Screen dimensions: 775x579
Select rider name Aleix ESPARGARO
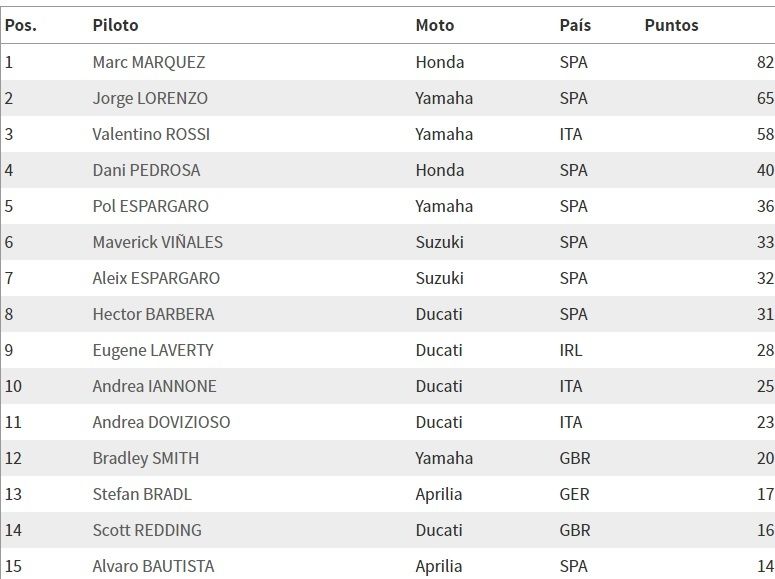pyautogui.click(x=156, y=278)
